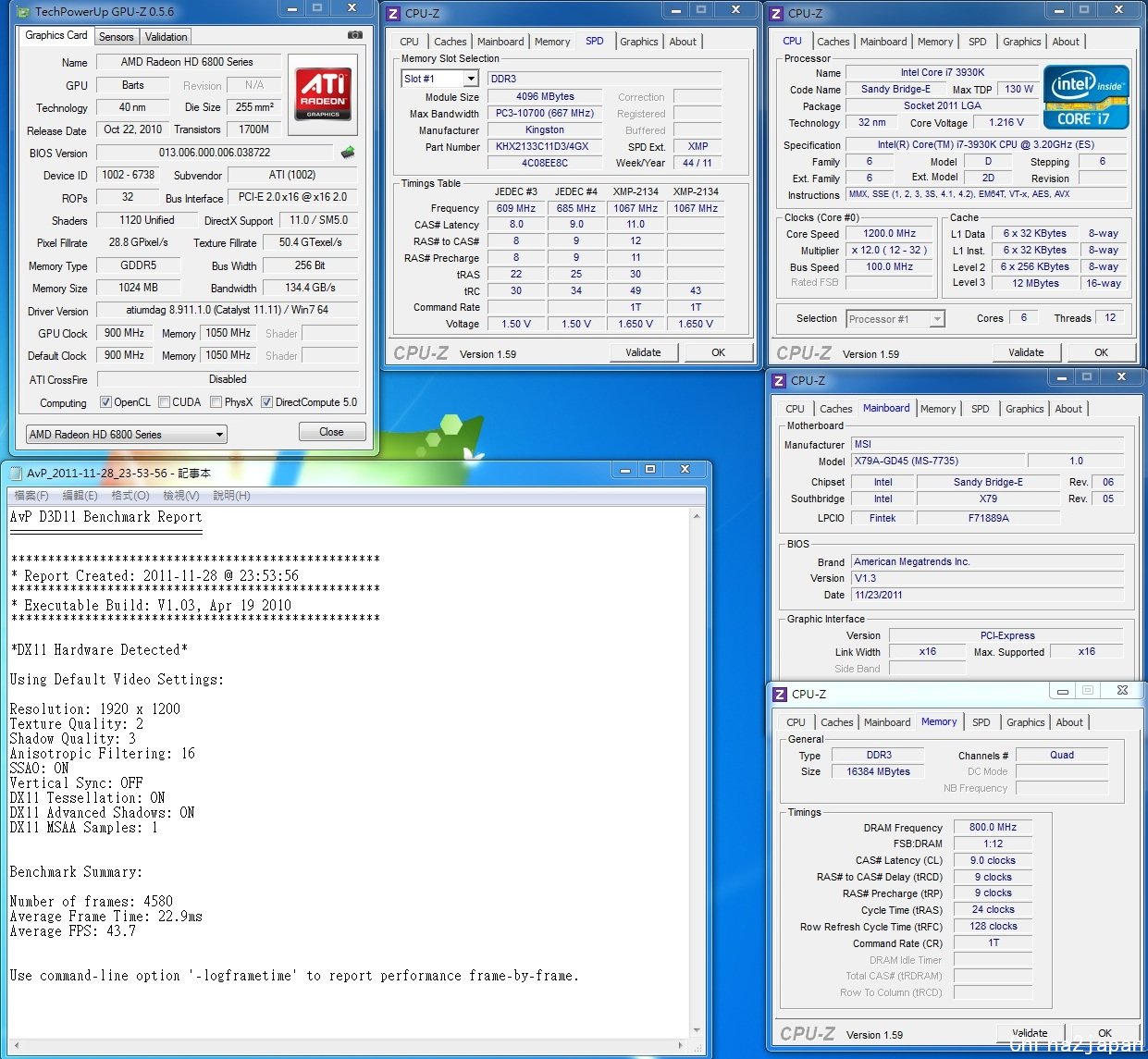Click the TechPowerUp GPU-Z title bar icon
The width and height of the screenshot is (1148, 1059).
click(x=22, y=12)
